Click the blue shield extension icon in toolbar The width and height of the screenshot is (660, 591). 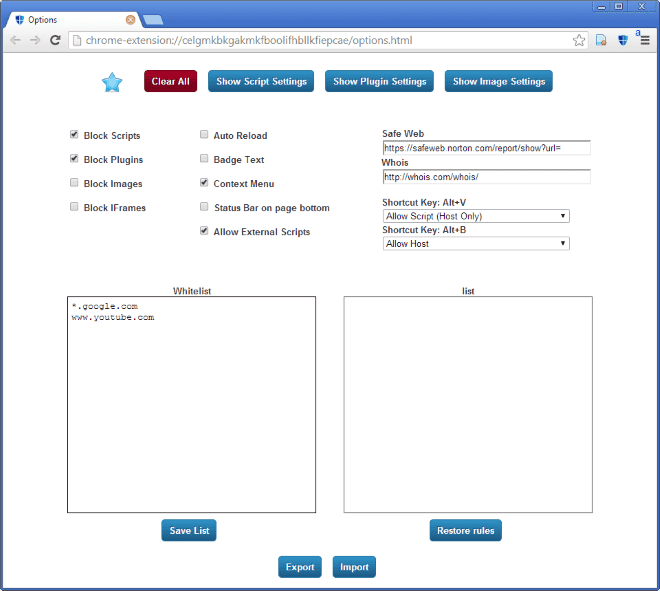click(622, 41)
